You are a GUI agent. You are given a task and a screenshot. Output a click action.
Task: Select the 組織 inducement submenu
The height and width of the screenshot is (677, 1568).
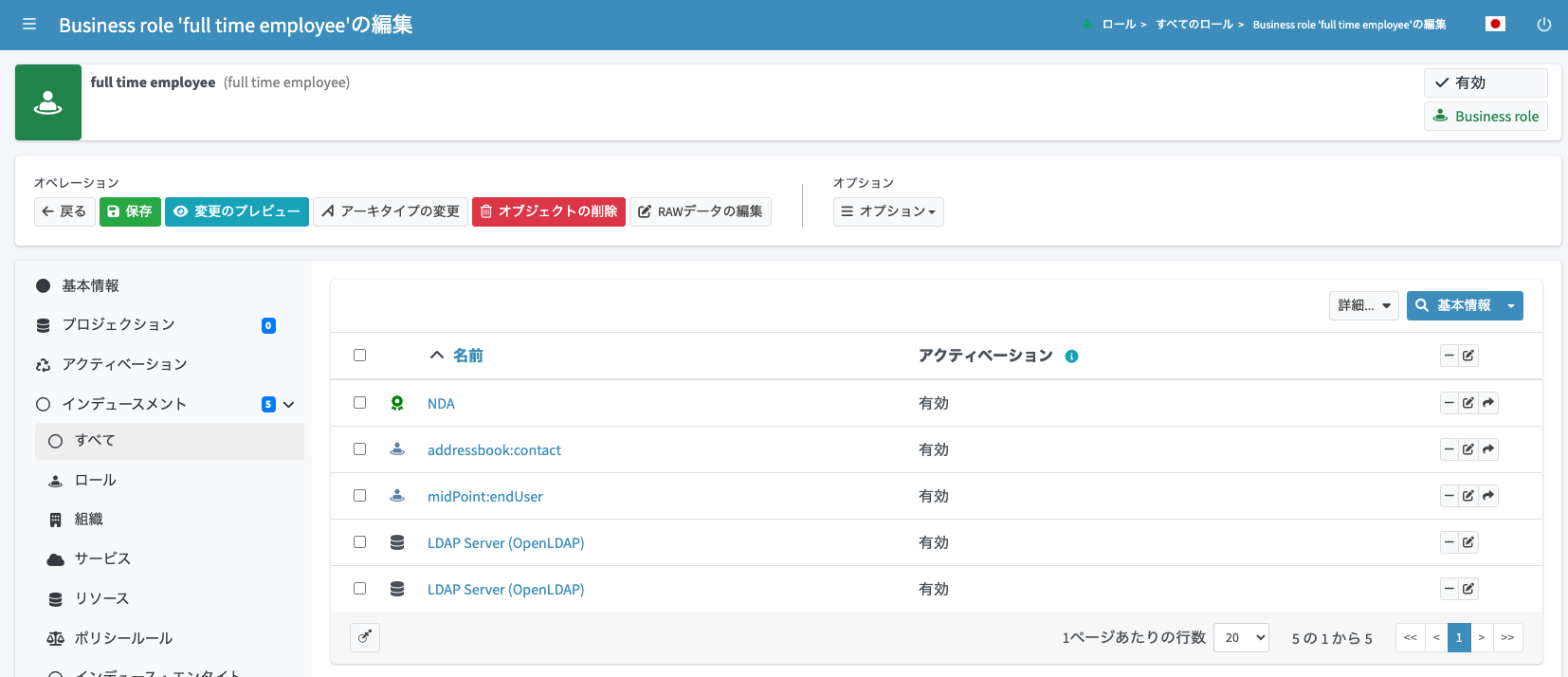170,519
